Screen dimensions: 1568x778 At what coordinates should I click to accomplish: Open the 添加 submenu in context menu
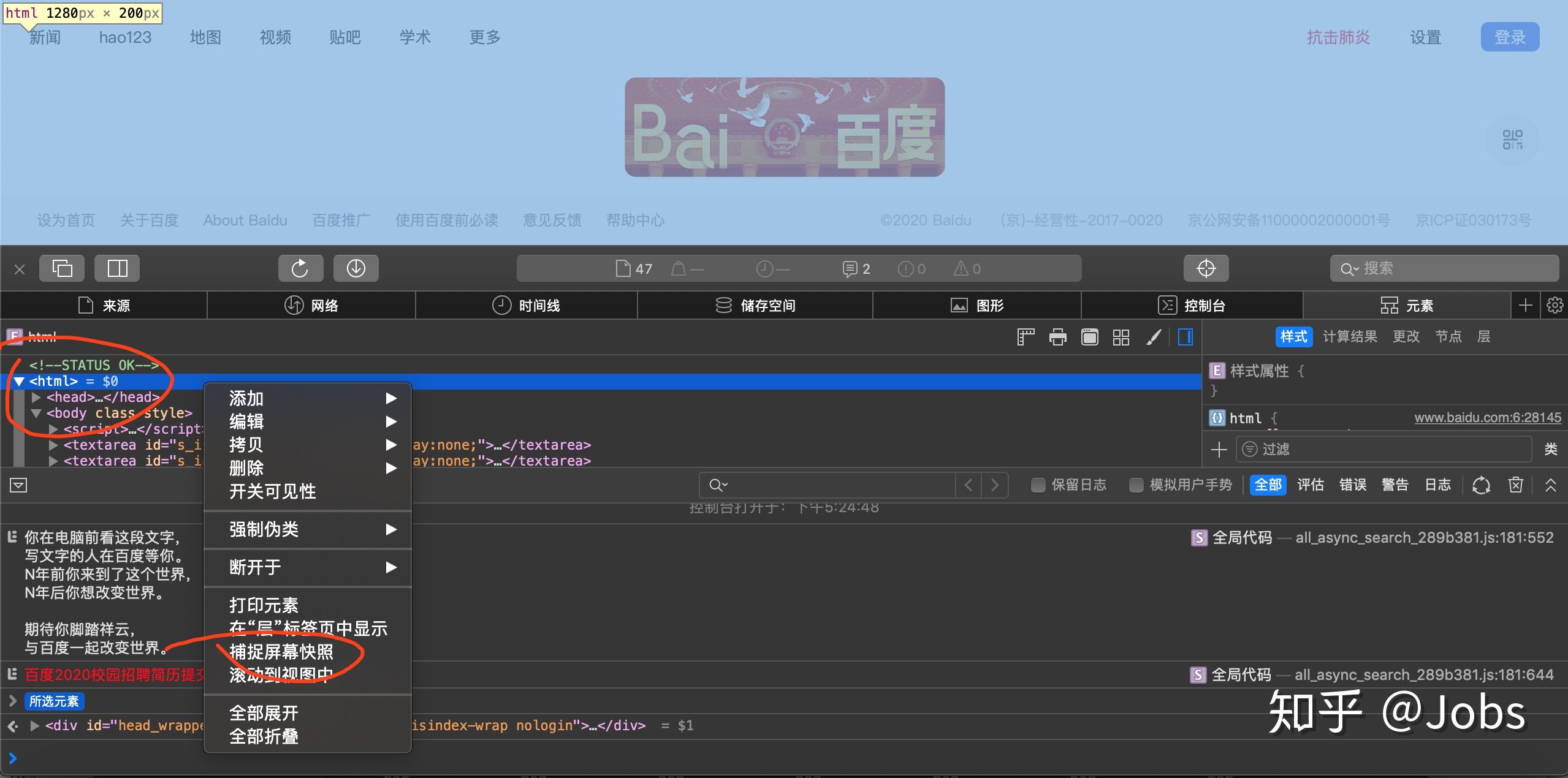click(x=307, y=399)
